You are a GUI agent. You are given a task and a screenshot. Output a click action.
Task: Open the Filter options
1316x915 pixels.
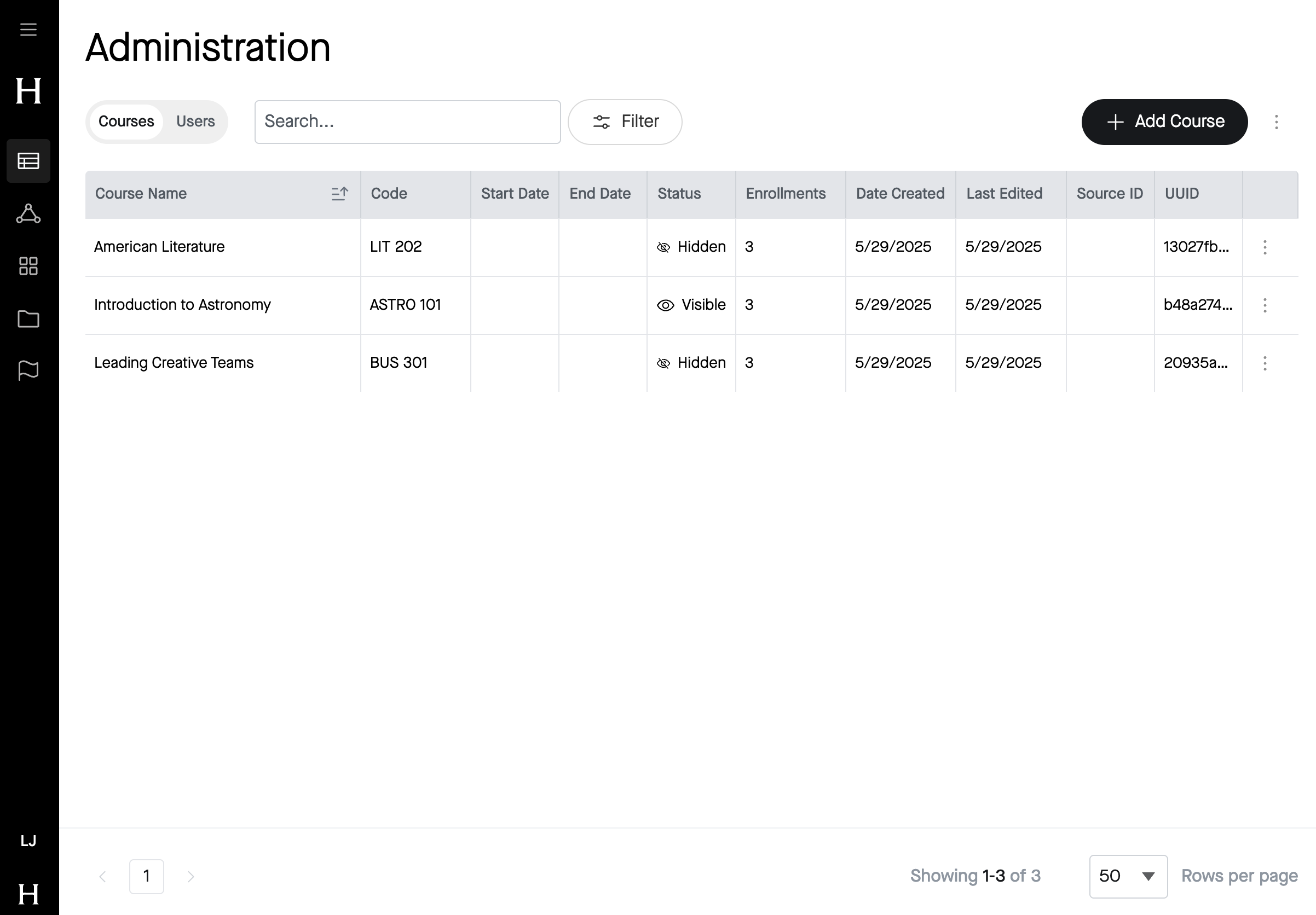pos(625,121)
